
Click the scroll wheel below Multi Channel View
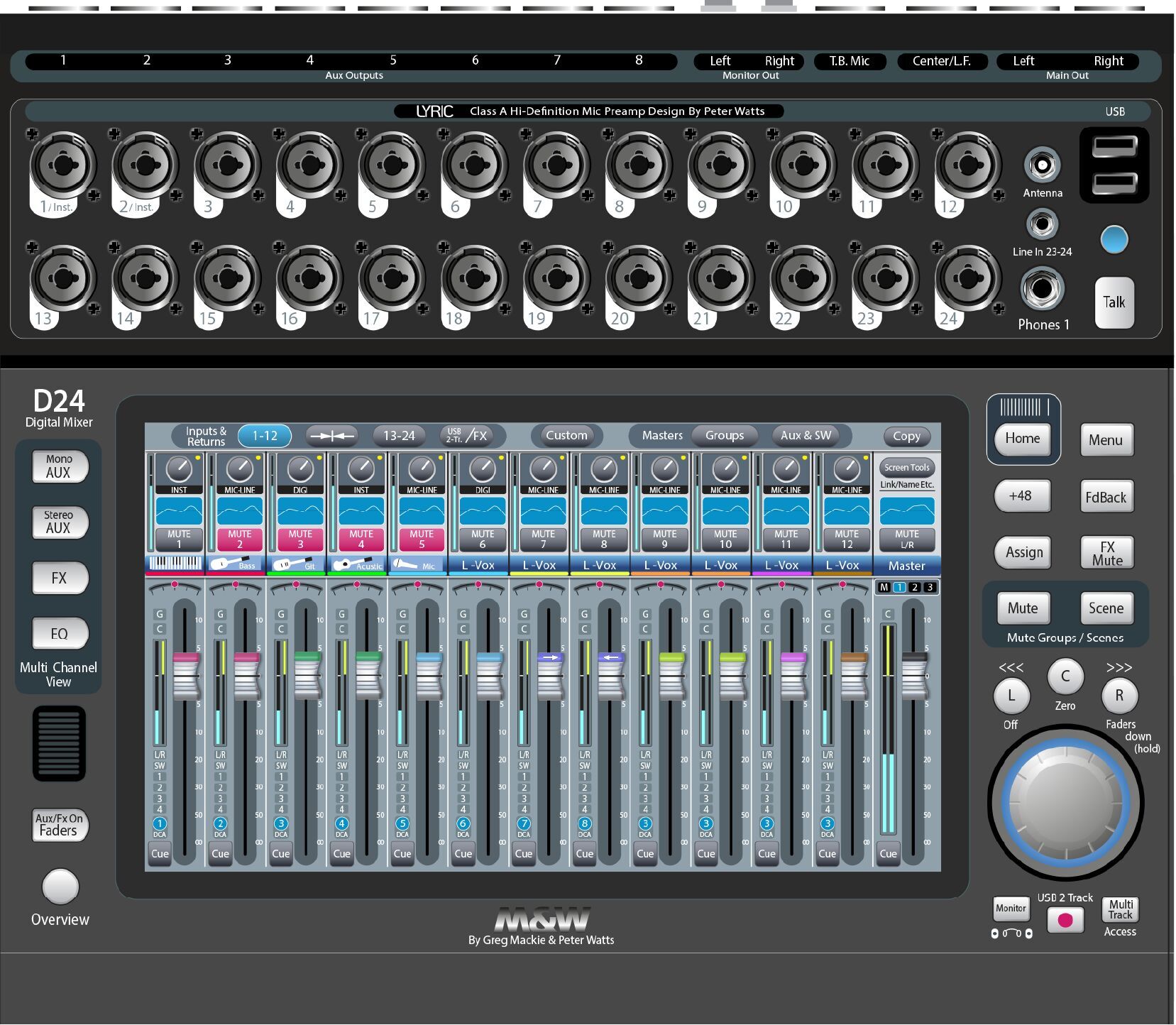coord(60,743)
